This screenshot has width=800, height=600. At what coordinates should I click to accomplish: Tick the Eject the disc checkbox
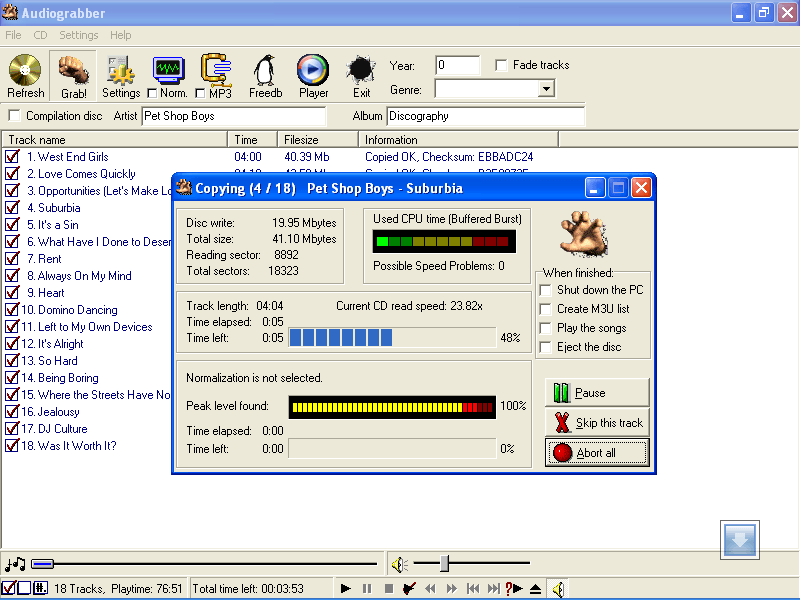545,347
